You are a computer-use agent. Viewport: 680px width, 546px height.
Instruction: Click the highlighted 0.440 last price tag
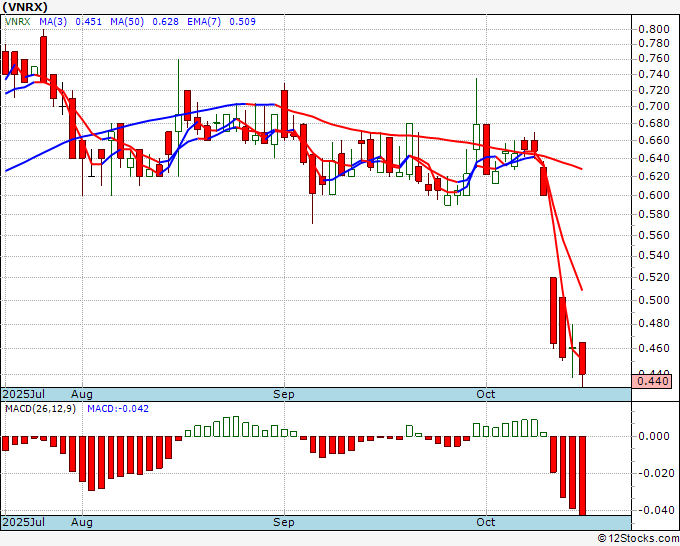(653, 381)
